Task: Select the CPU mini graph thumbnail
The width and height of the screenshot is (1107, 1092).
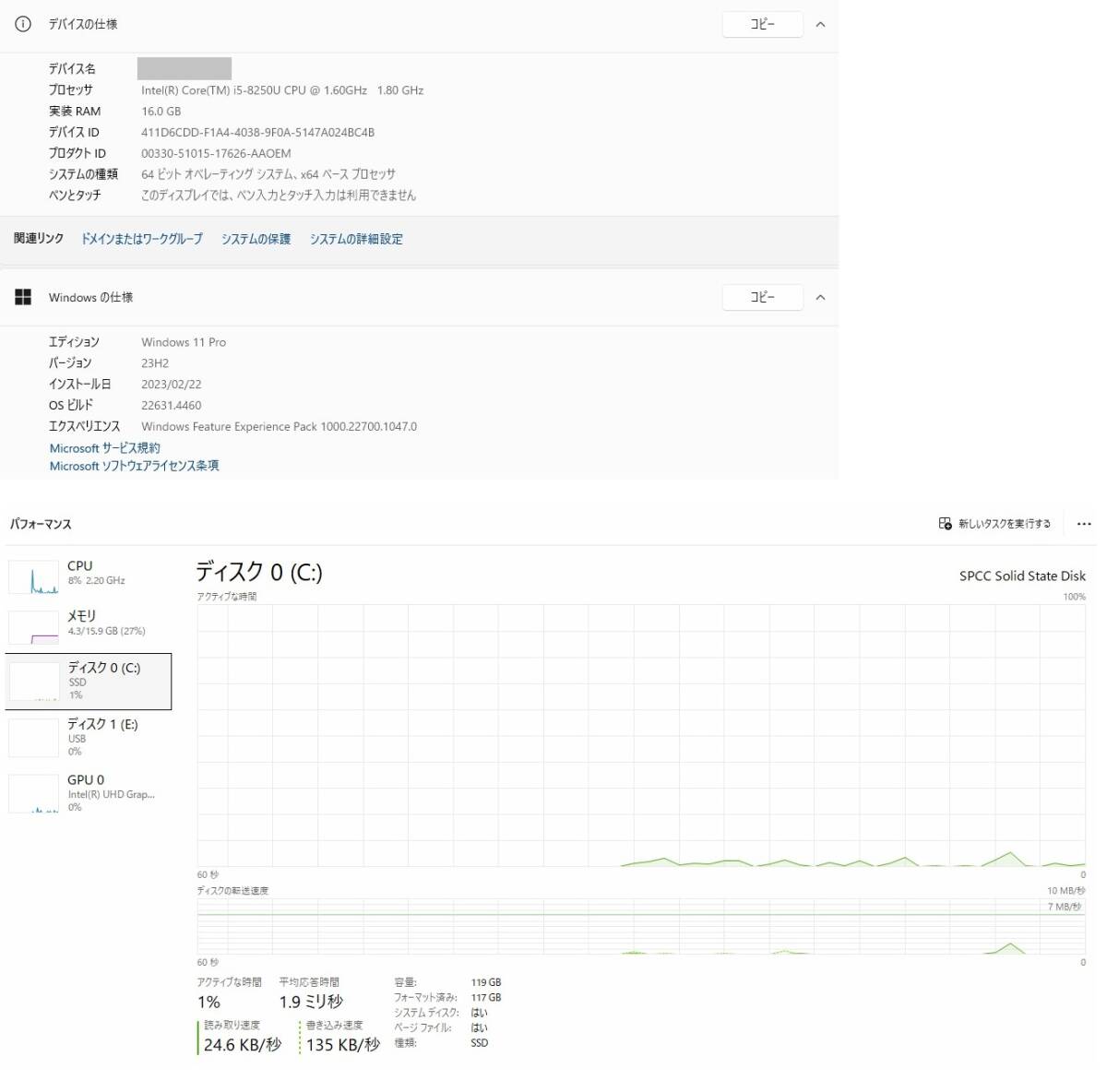Action: [33, 577]
